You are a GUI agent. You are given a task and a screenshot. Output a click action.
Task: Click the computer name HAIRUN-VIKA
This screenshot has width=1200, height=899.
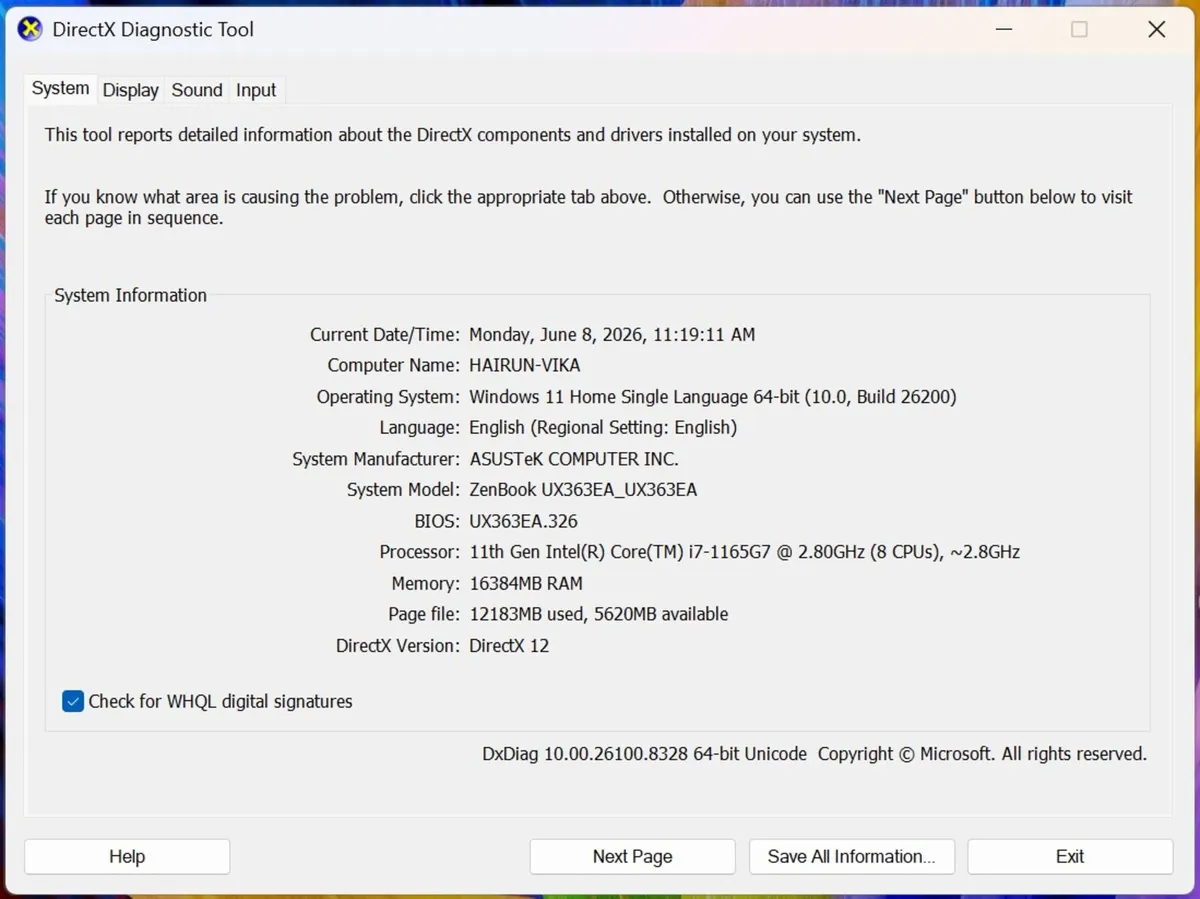pyautogui.click(x=524, y=365)
